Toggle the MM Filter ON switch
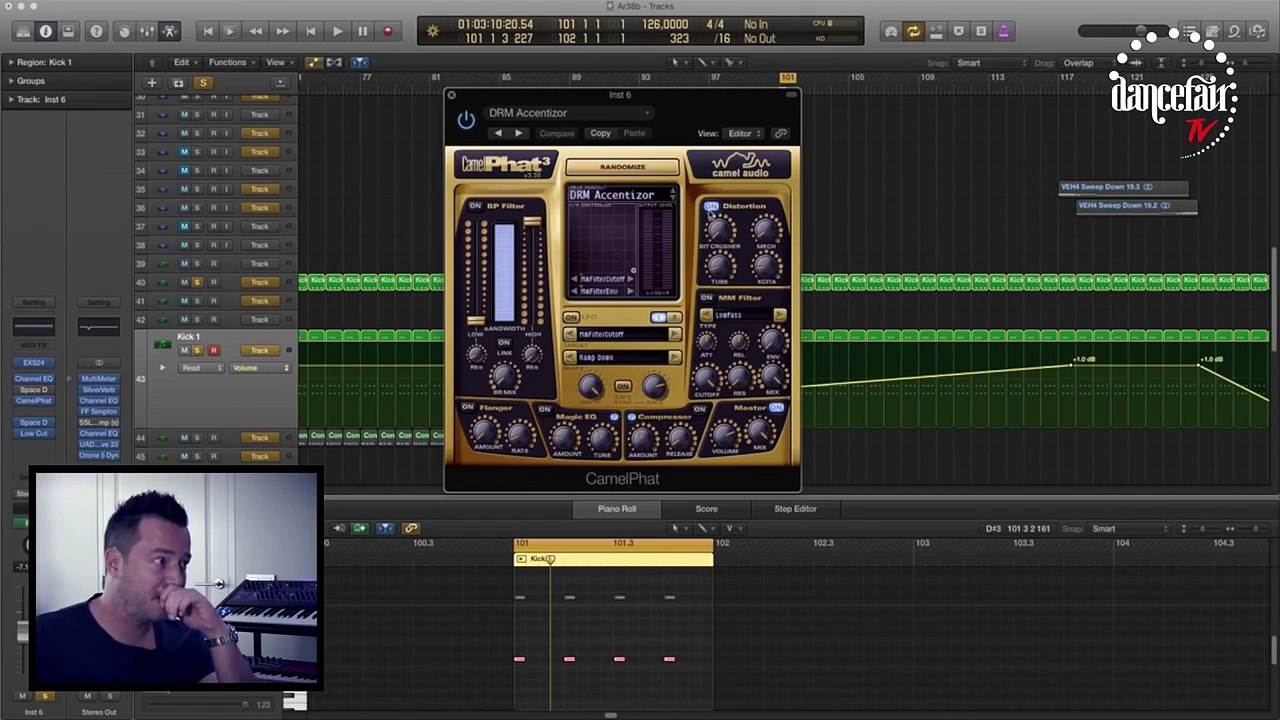Image resolution: width=1280 pixels, height=720 pixels. pos(706,298)
